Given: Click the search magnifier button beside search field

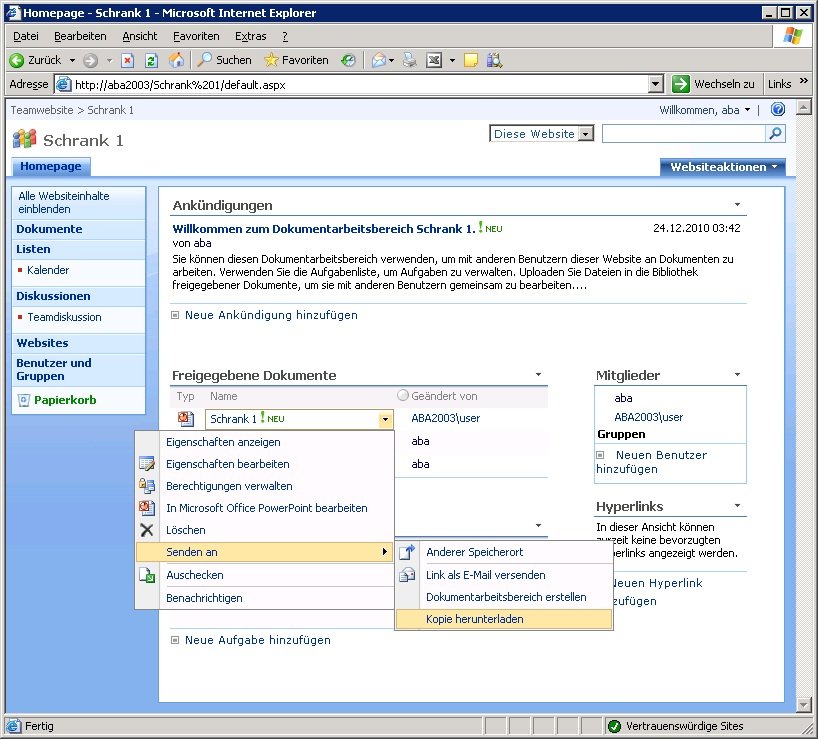Looking at the screenshot, I should 776,134.
